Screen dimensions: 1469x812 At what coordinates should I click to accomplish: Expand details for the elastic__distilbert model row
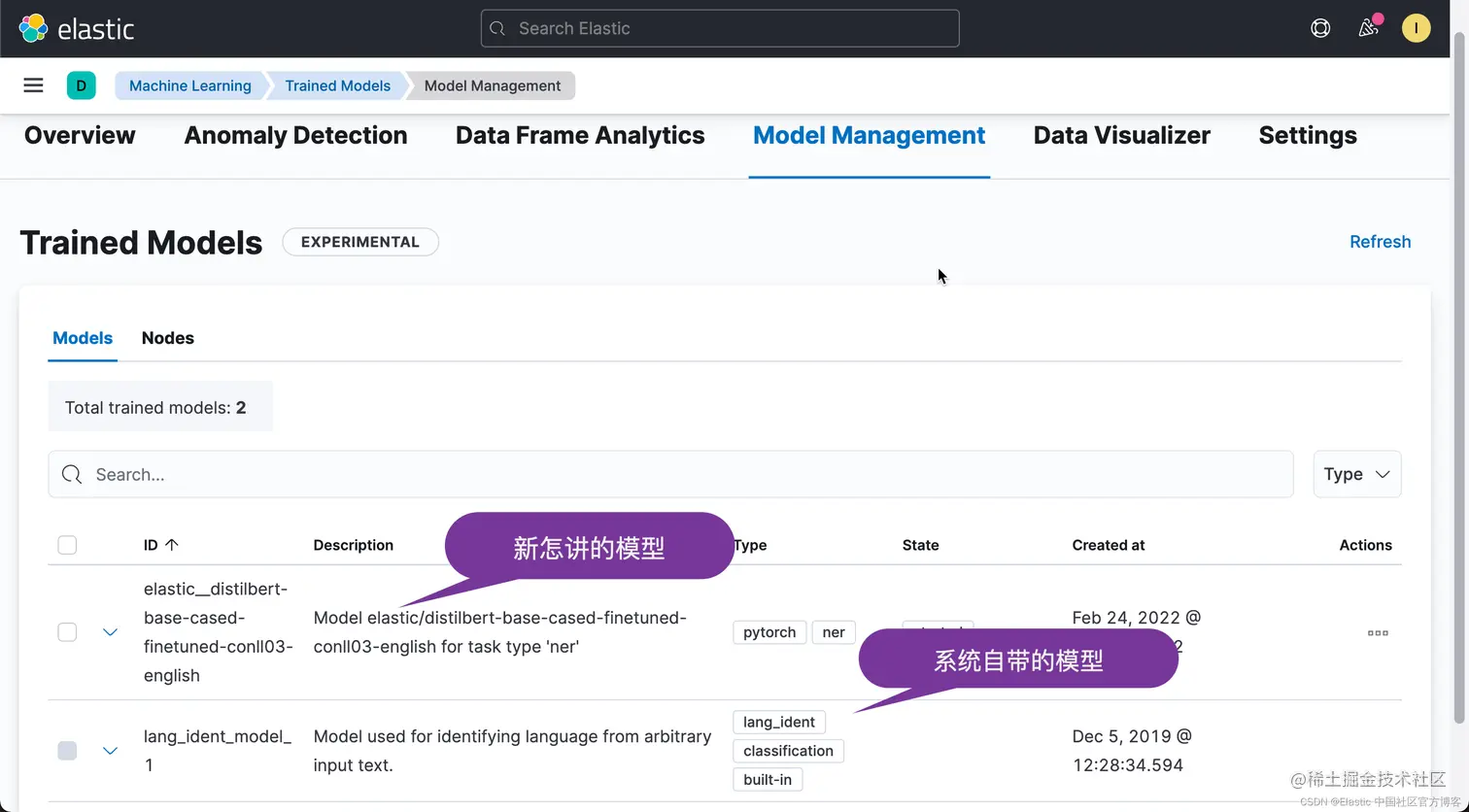pyautogui.click(x=111, y=632)
